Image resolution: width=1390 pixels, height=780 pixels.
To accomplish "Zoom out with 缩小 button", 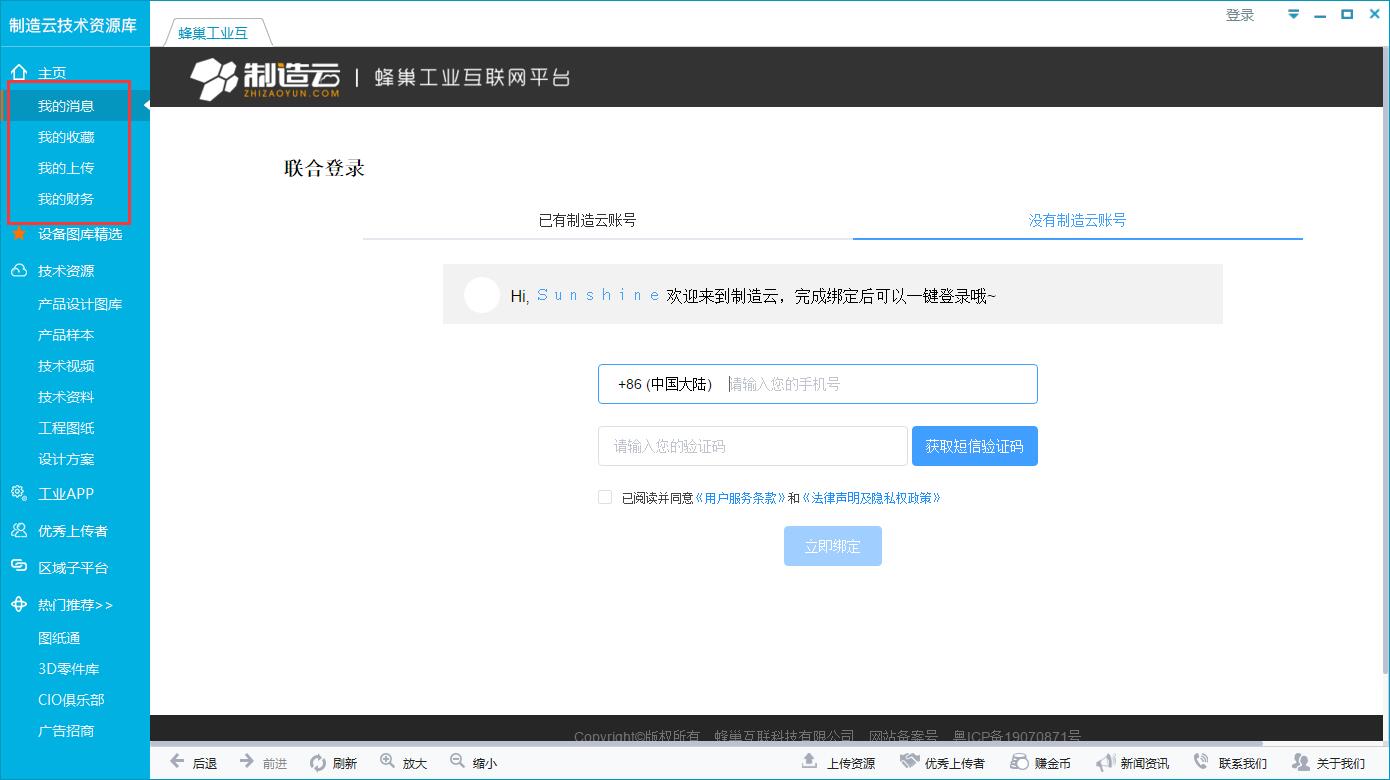I will (473, 763).
